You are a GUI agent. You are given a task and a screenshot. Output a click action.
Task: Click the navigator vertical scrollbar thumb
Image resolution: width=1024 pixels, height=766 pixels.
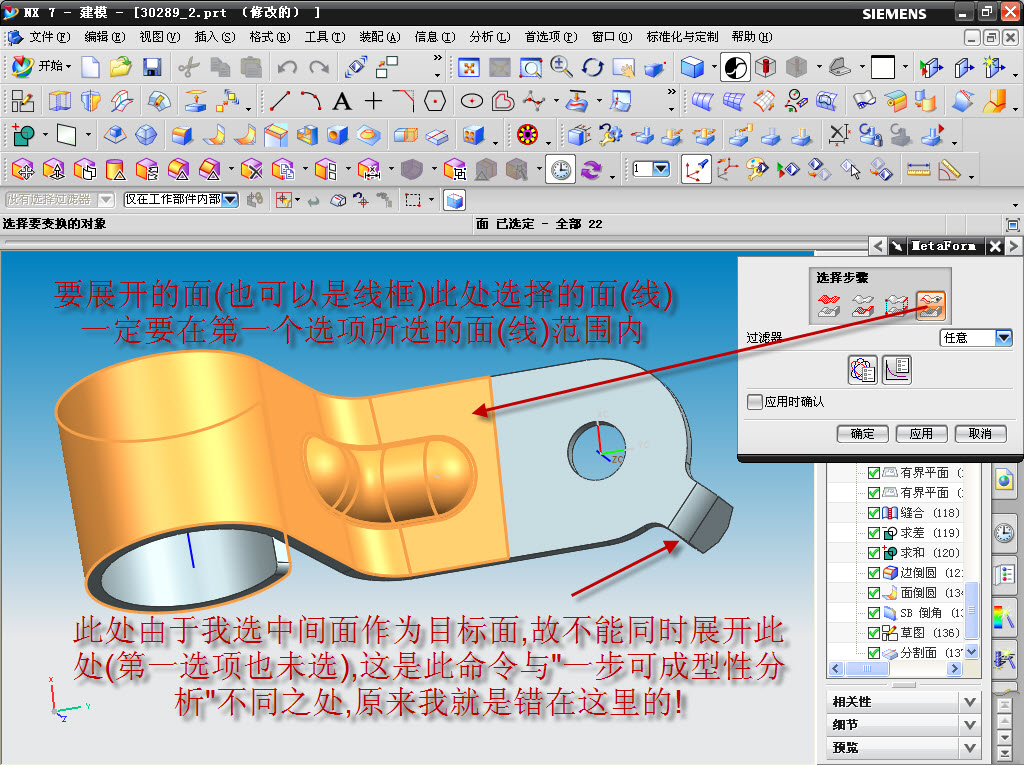point(972,610)
